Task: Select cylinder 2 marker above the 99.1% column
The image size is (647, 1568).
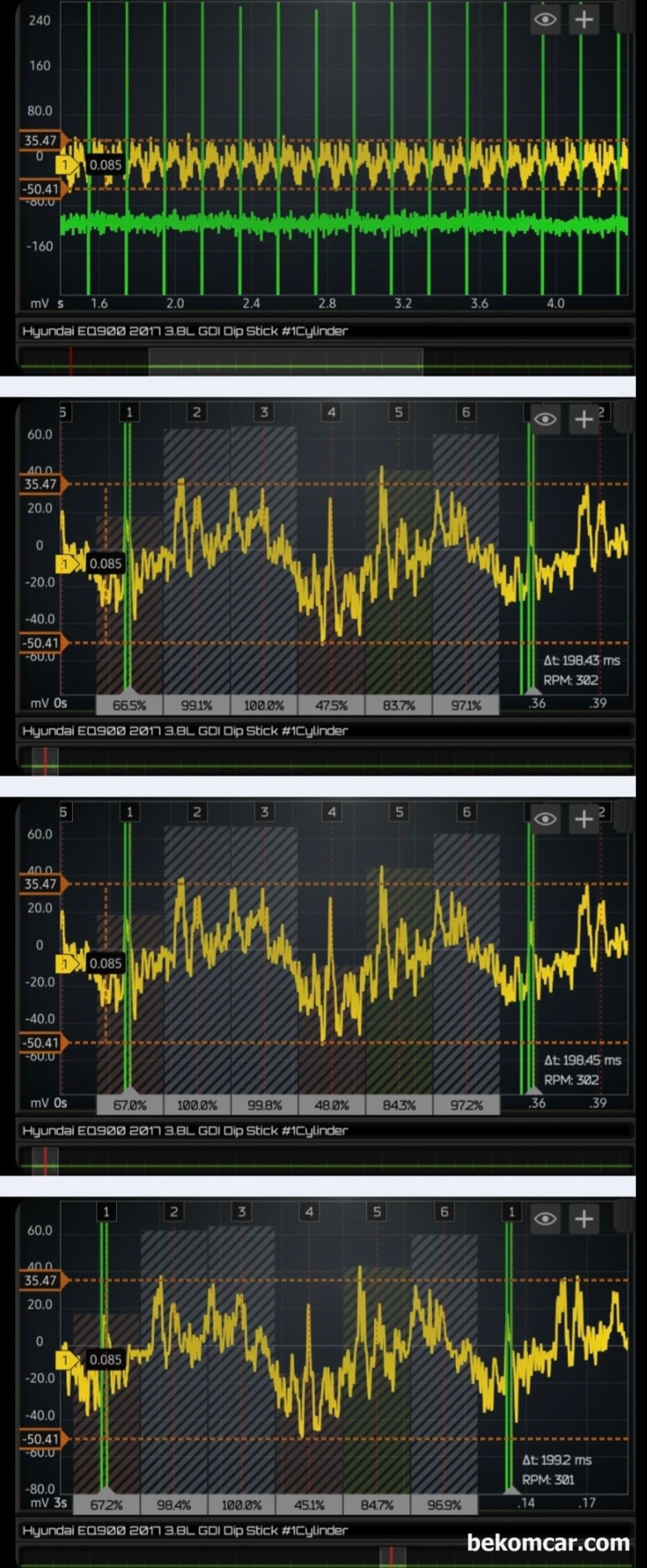Action: pos(197,412)
